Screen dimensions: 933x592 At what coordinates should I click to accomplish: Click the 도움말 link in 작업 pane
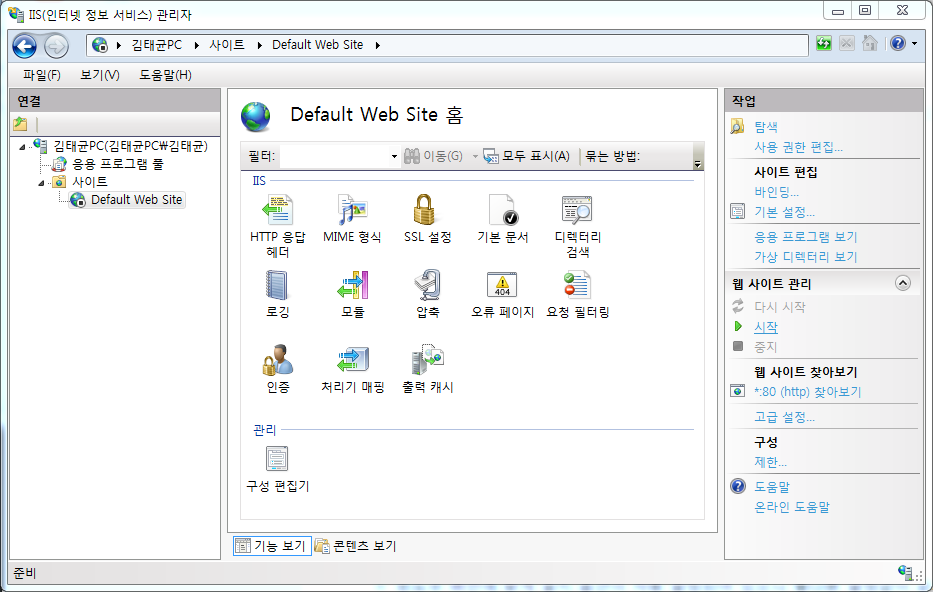tap(772, 487)
